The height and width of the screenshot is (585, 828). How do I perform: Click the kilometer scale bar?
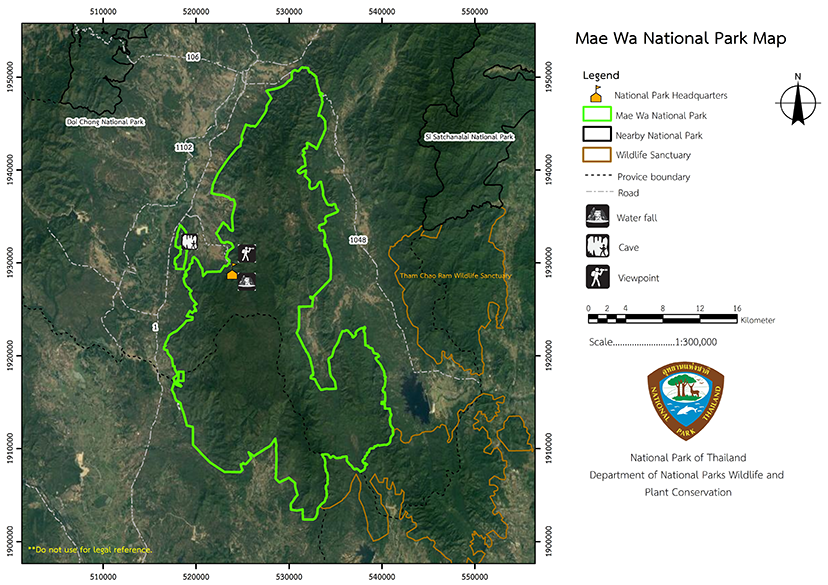662,318
